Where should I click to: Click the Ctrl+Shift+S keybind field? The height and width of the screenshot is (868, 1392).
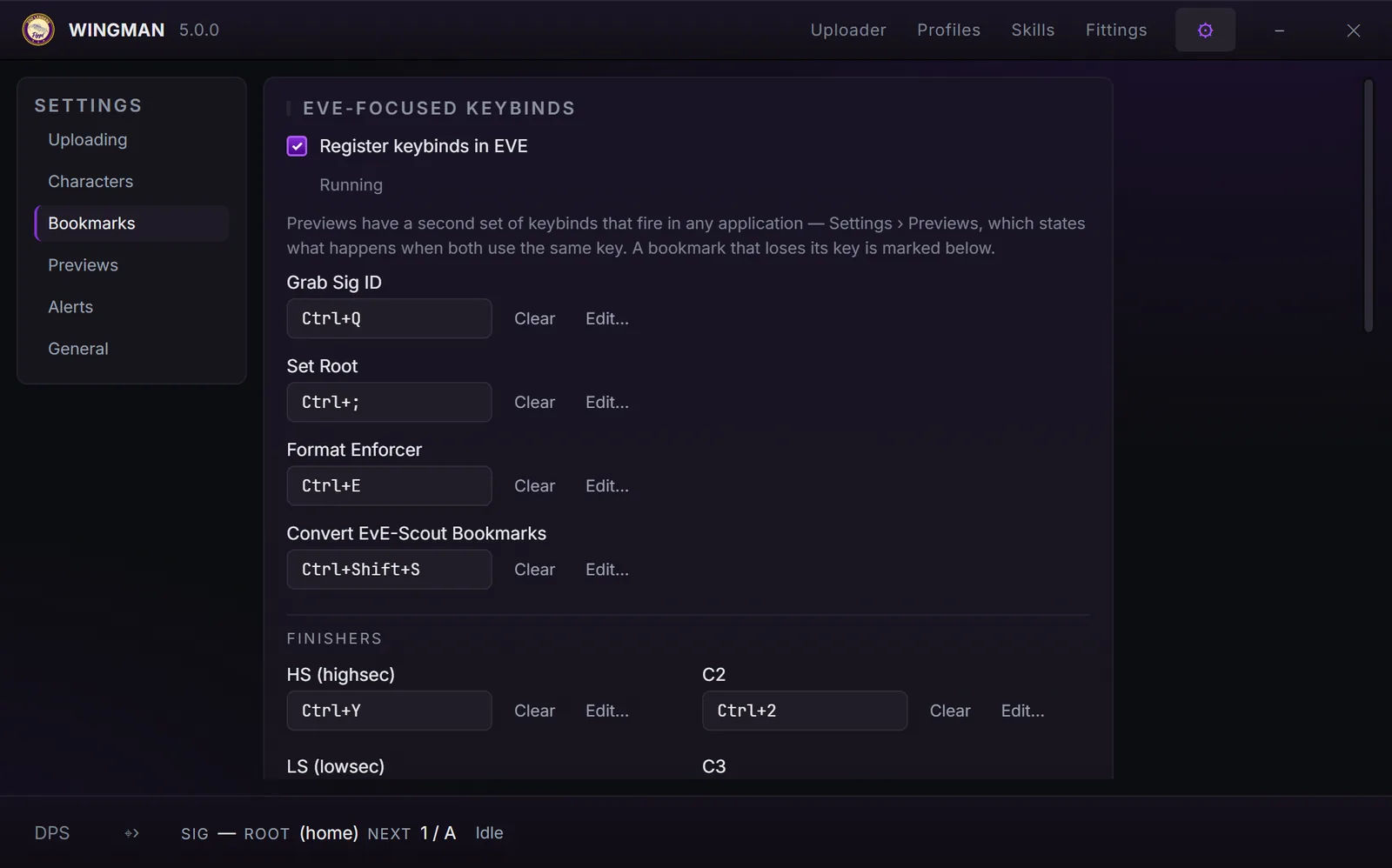(389, 570)
